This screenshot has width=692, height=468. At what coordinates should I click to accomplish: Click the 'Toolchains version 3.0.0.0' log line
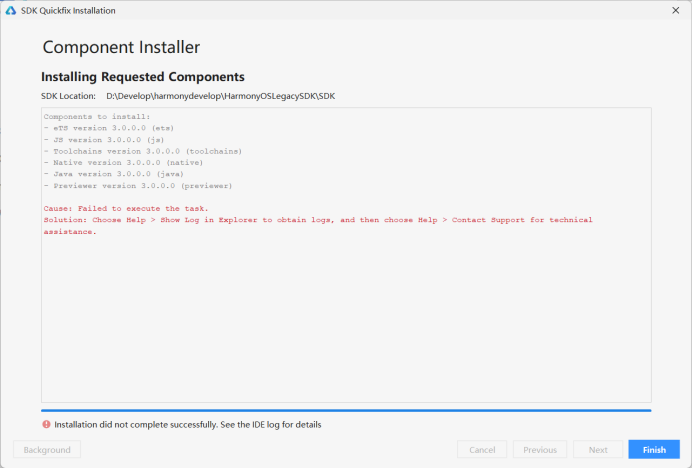[143, 151]
